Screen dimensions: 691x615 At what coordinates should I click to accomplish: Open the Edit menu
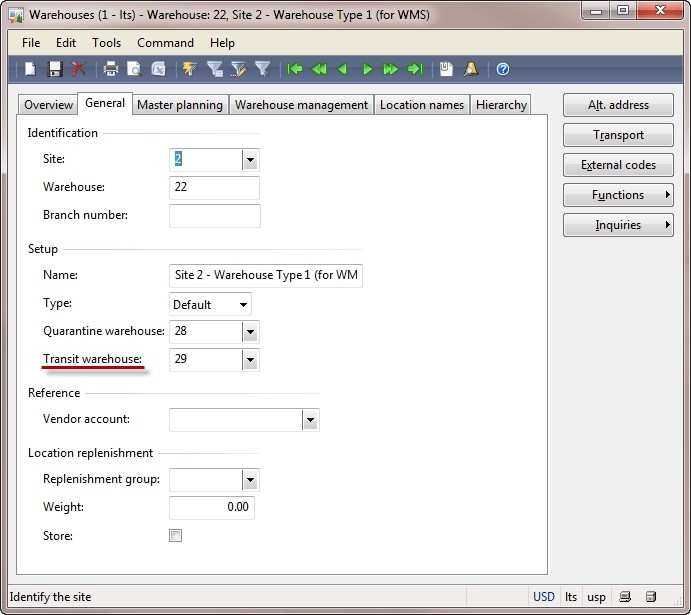click(x=66, y=43)
